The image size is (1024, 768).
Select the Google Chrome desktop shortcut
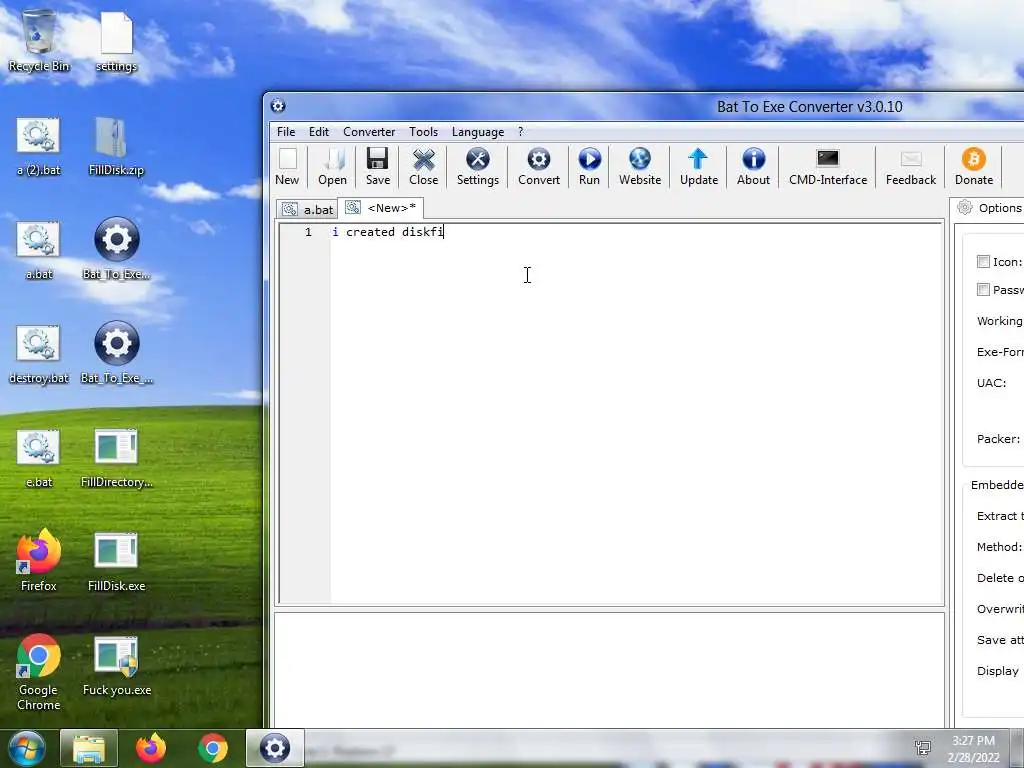(x=39, y=673)
